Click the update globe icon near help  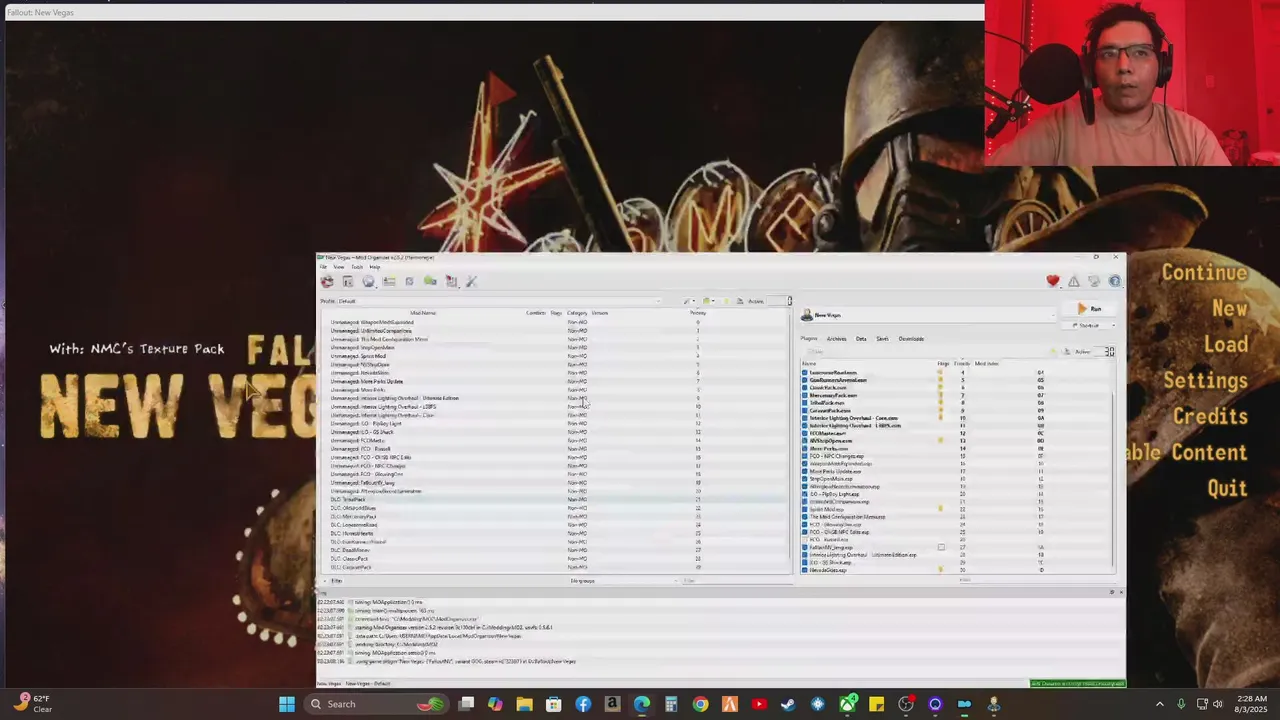(1094, 281)
